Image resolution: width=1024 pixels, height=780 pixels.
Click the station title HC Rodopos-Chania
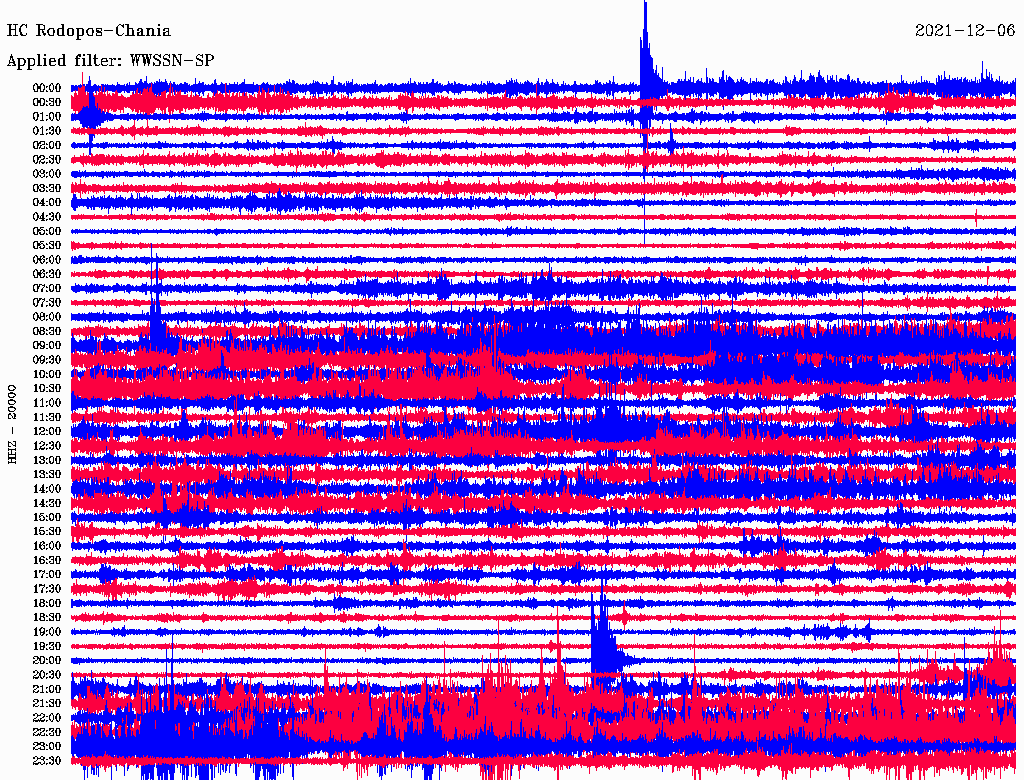(x=89, y=31)
